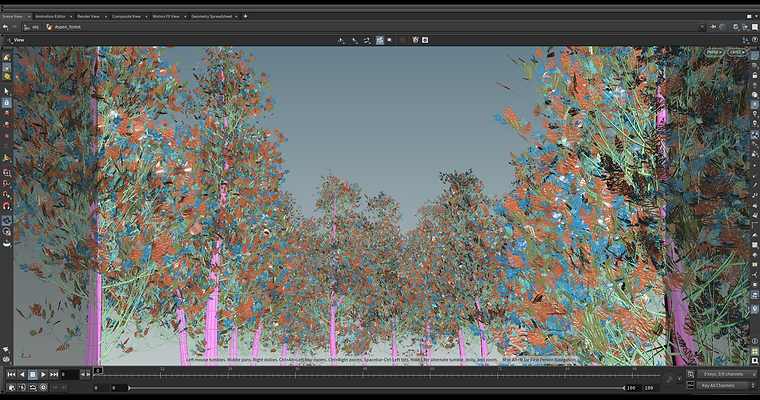This screenshot has width=760, height=400.
Task: Open the Geometry Spreadsheet tab
Action: [x=211, y=16]
